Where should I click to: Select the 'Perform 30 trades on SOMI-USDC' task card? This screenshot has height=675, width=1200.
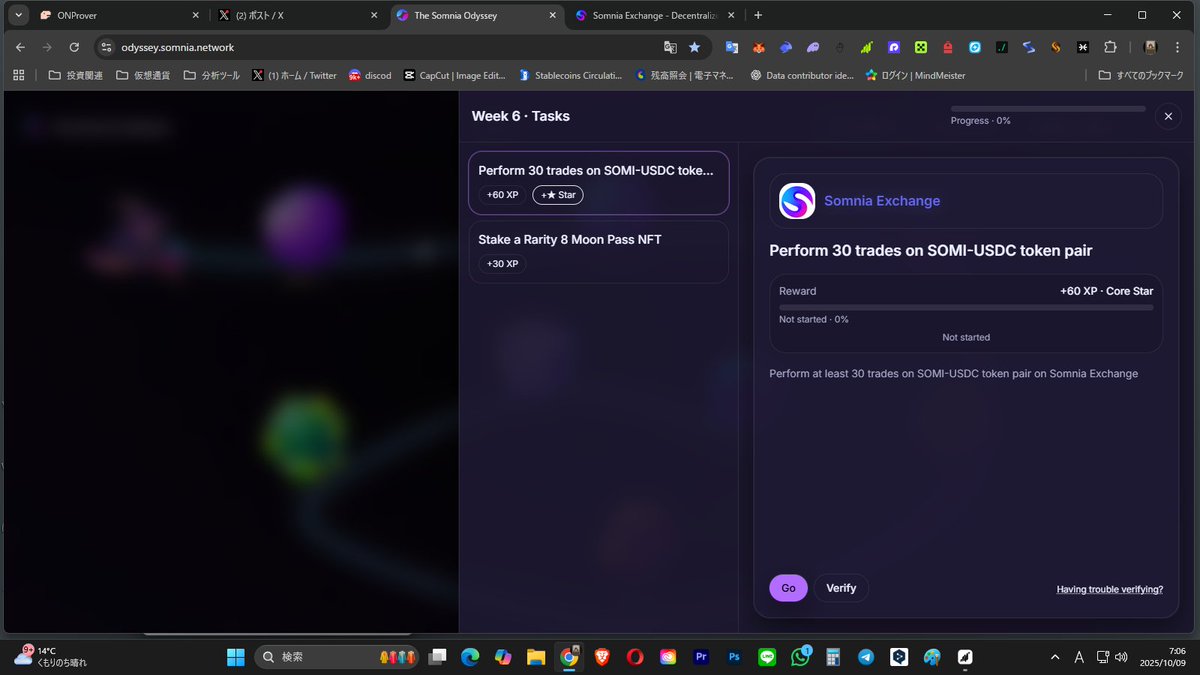pos(598,183)
